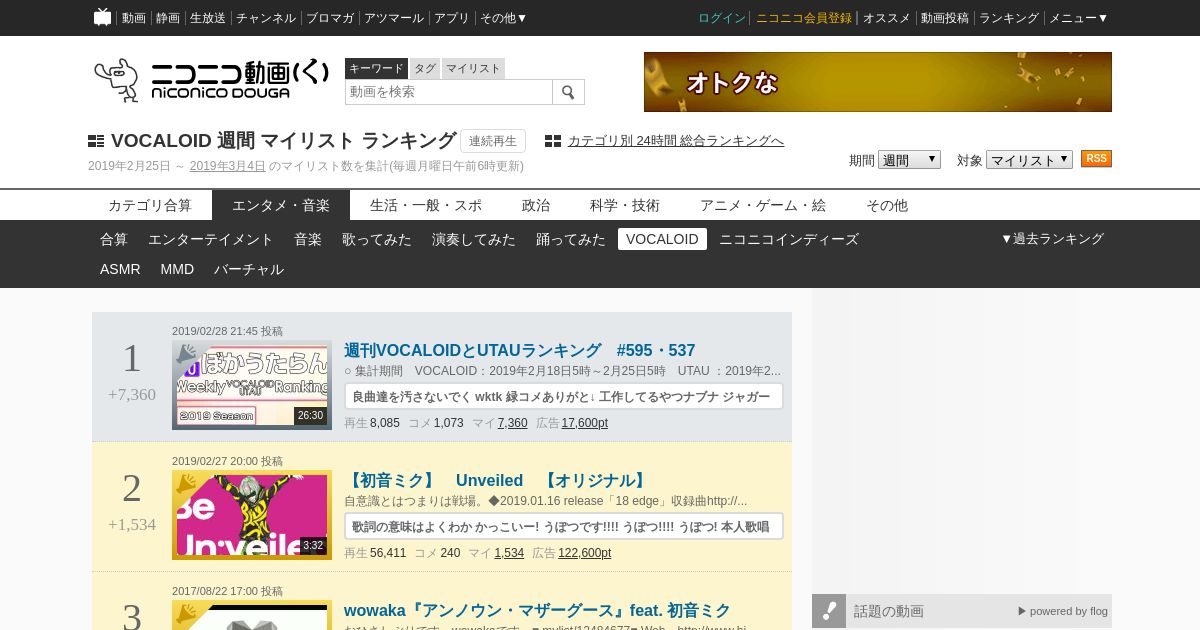Click ニコニコ会員登録 registration link

pyautogui.click(x=804, y=18)
